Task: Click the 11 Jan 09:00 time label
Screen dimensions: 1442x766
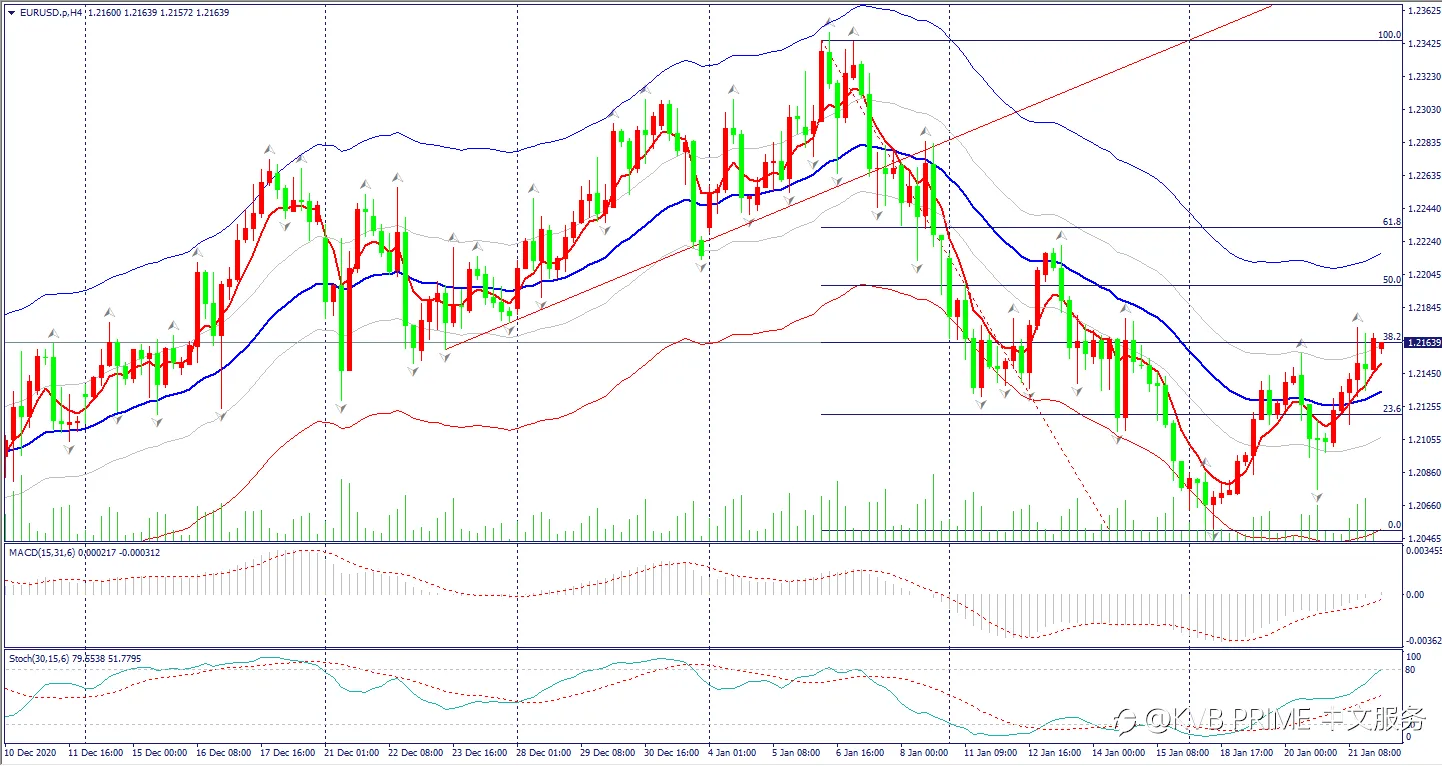Action: pos(992,751)
